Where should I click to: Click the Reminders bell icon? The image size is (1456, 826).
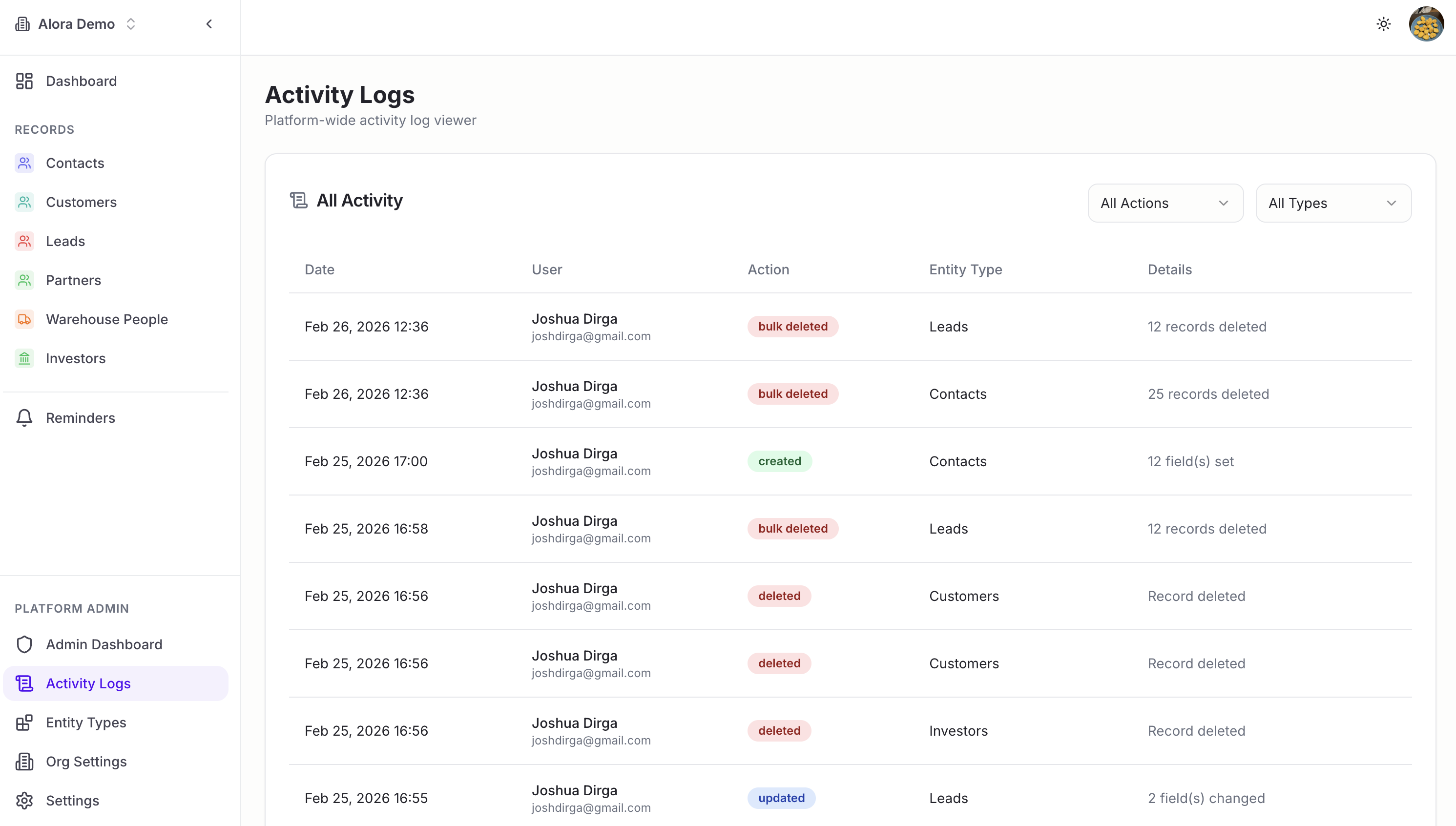pyautogui.click(x=24, y=418)
